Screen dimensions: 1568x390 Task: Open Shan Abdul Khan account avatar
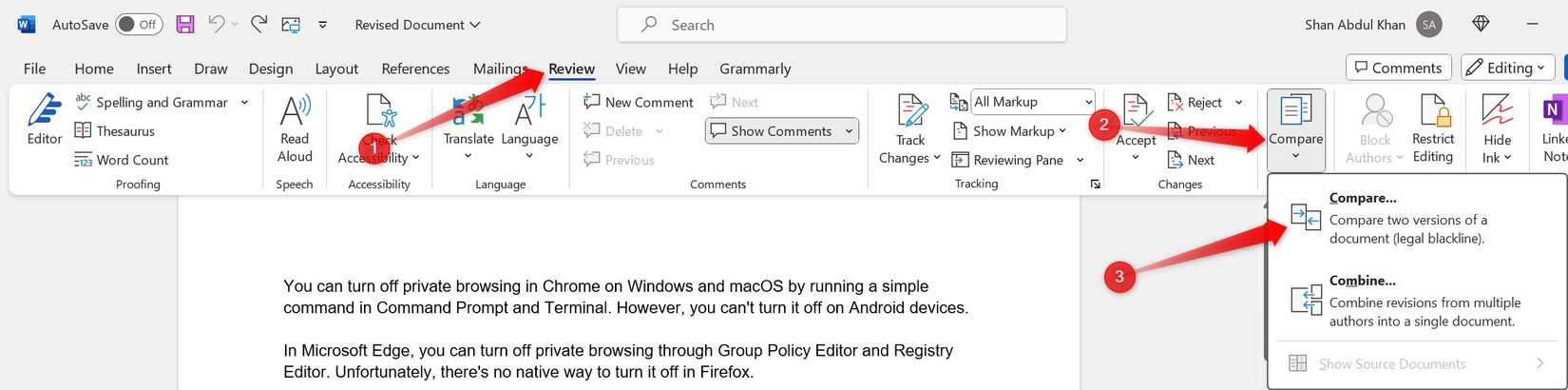(x=1429, y=25)
